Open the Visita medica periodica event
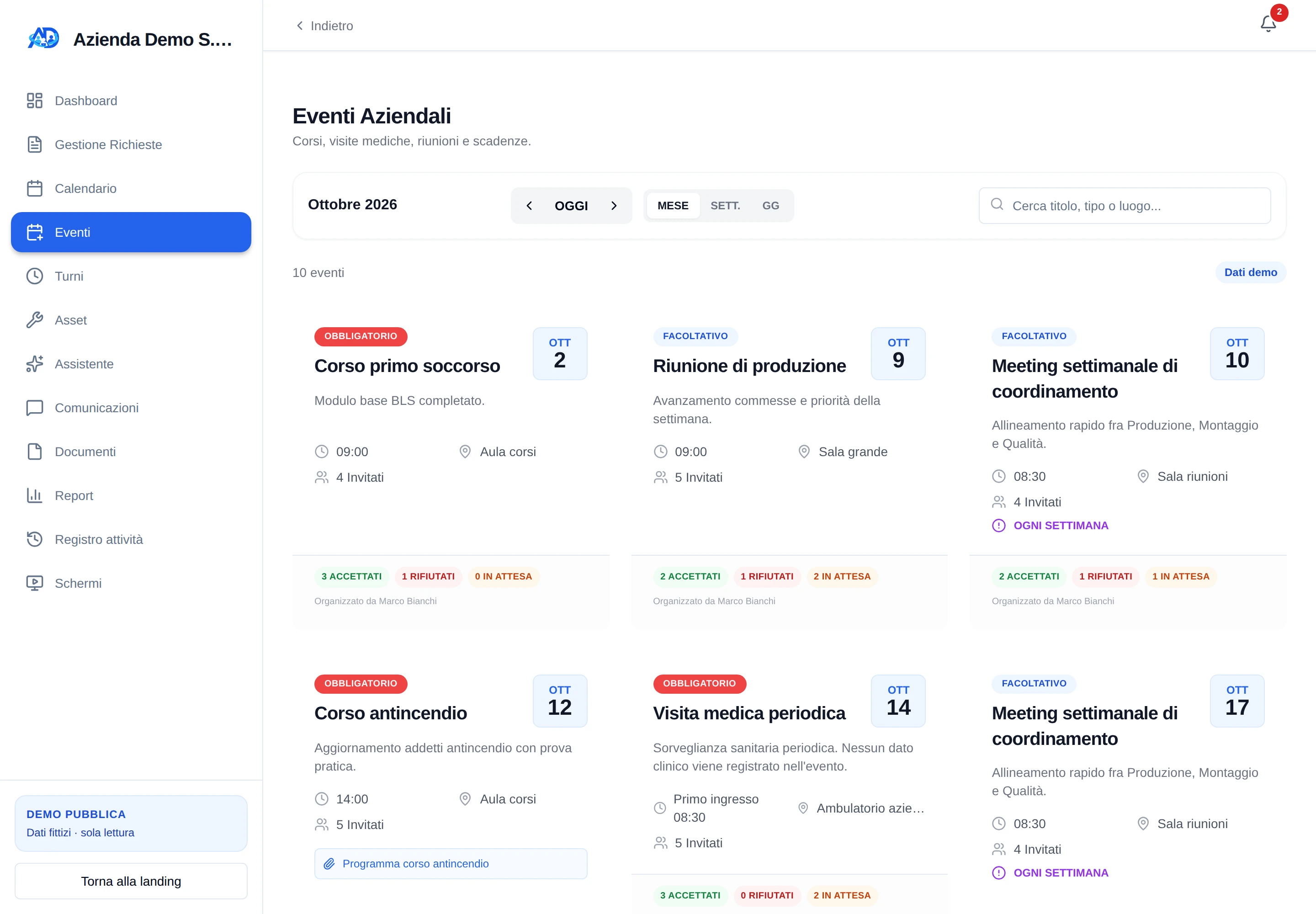Image resolution: width=1316 pixels, height=914 pixels. coord(749,713)
